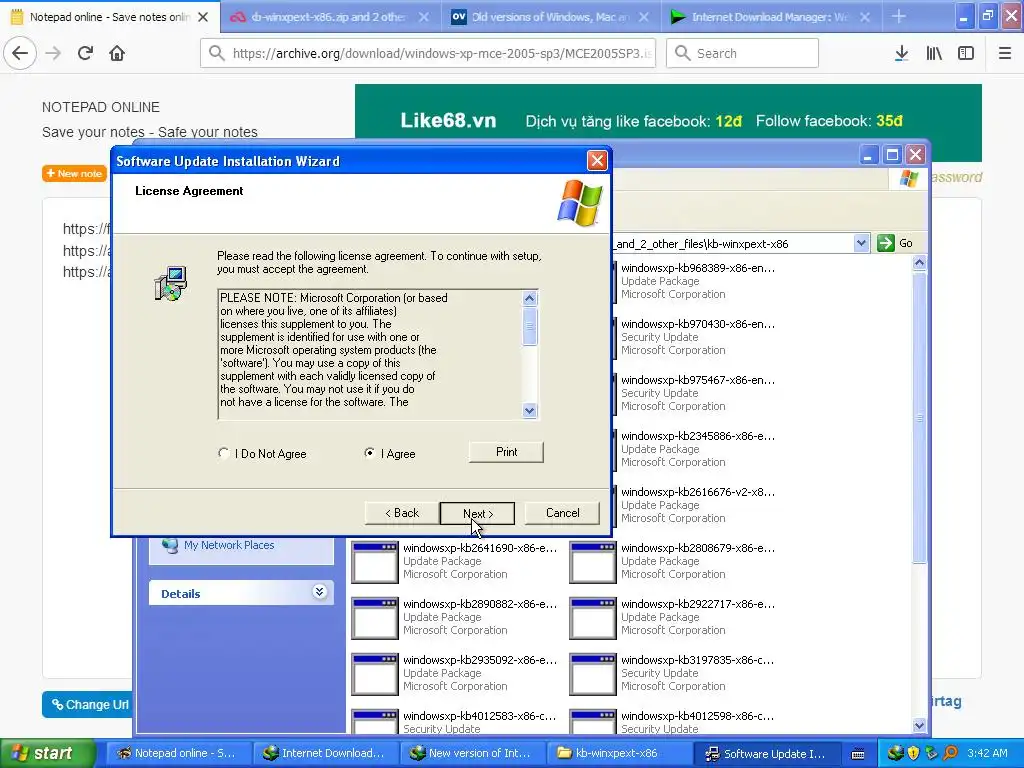The height and width of the screenshot is (768, 1024).
Task: Click the browser Search box
Action: click(x=743, y=53)
